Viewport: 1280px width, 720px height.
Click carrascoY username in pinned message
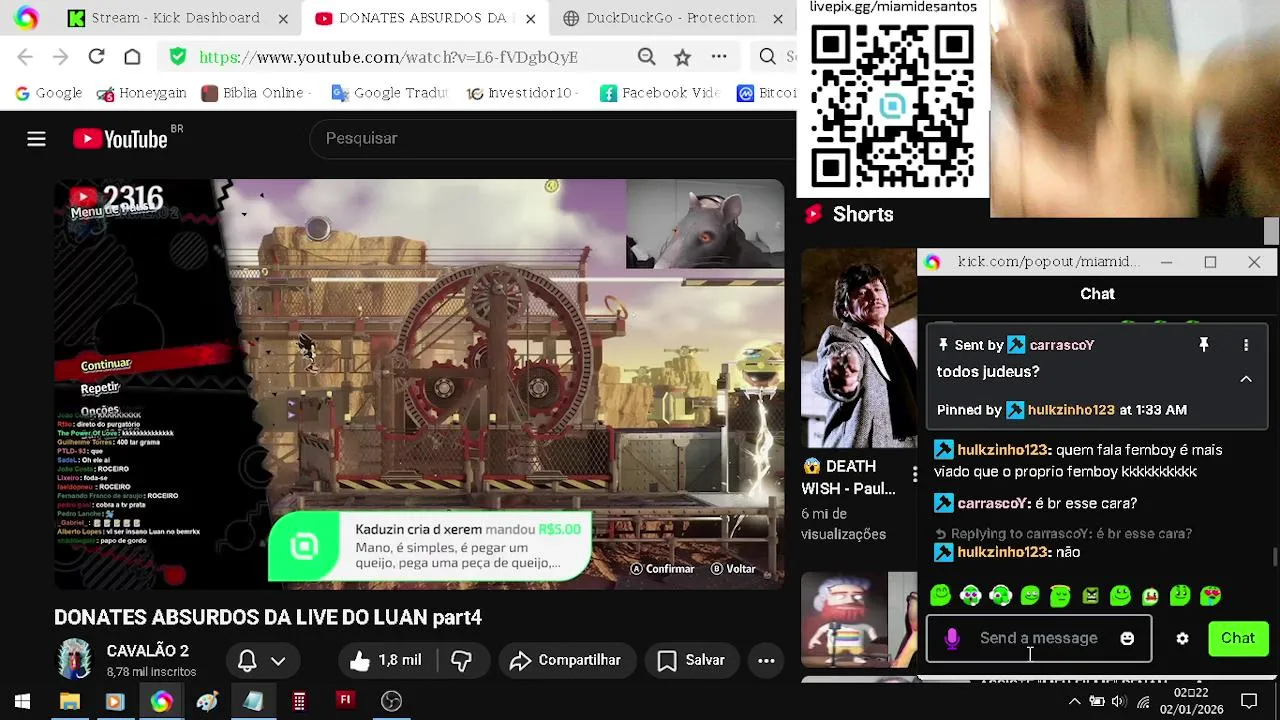pos(1061,345)
